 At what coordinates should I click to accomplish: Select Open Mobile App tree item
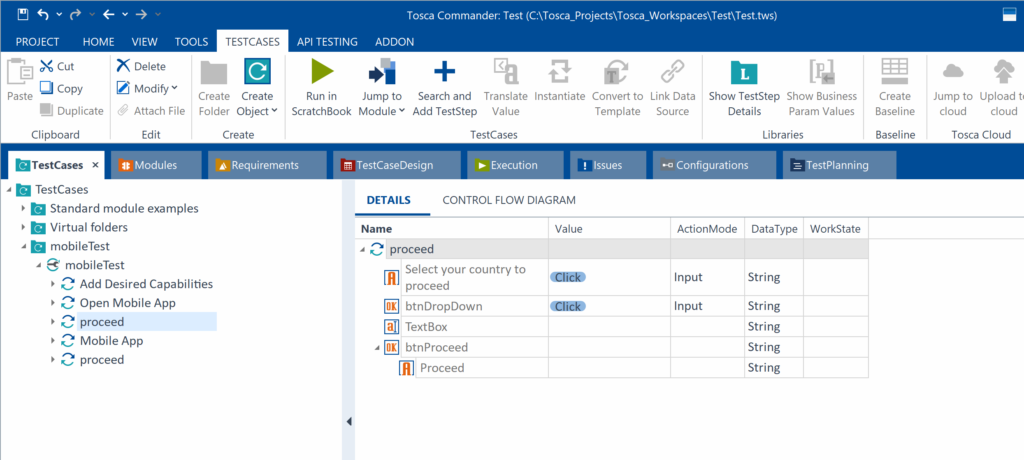(x=127, y=303)
